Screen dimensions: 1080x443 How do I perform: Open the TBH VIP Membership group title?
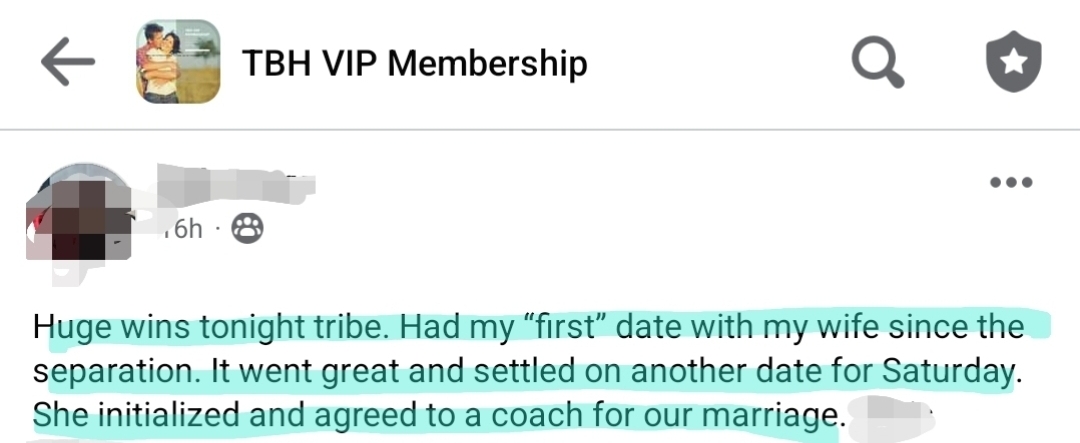click(414, 64)
